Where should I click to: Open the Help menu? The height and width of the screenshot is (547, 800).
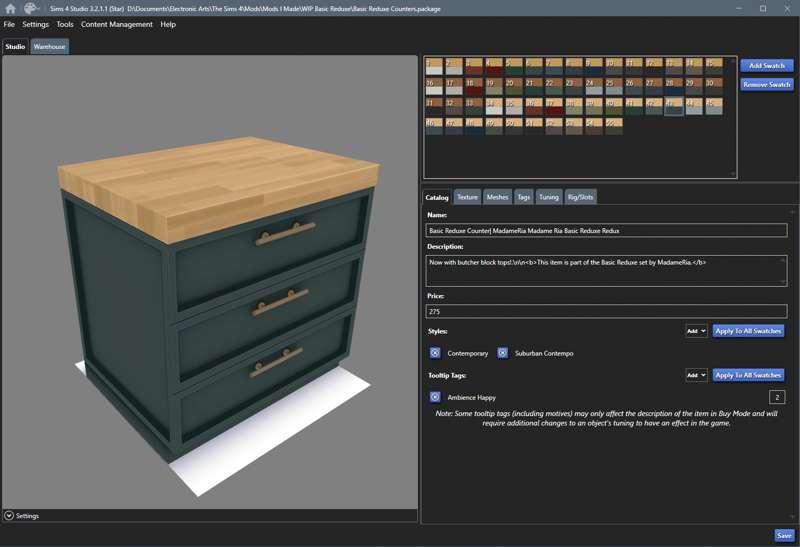(168, 24)
